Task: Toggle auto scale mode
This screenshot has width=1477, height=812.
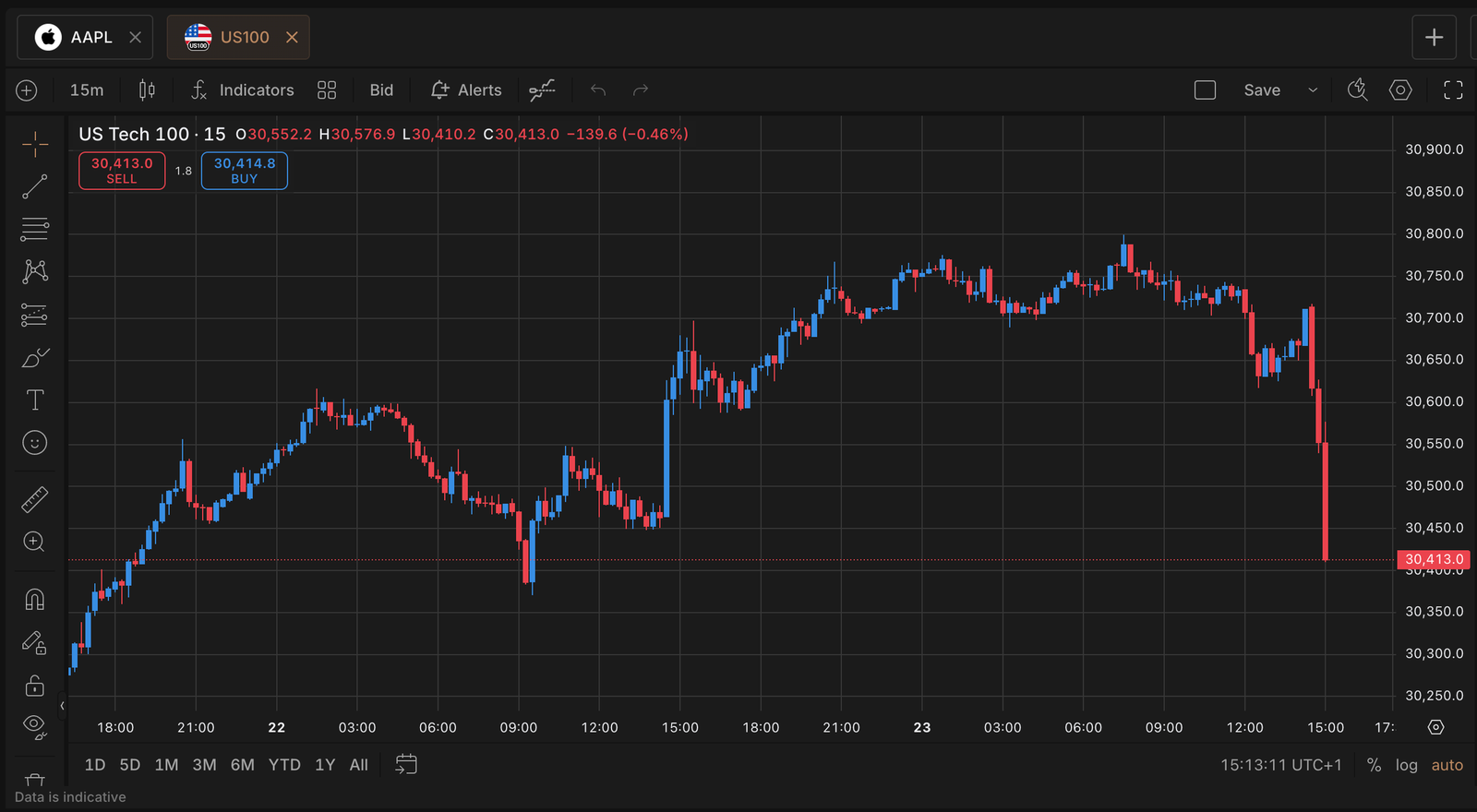Action: [1447, 765]
